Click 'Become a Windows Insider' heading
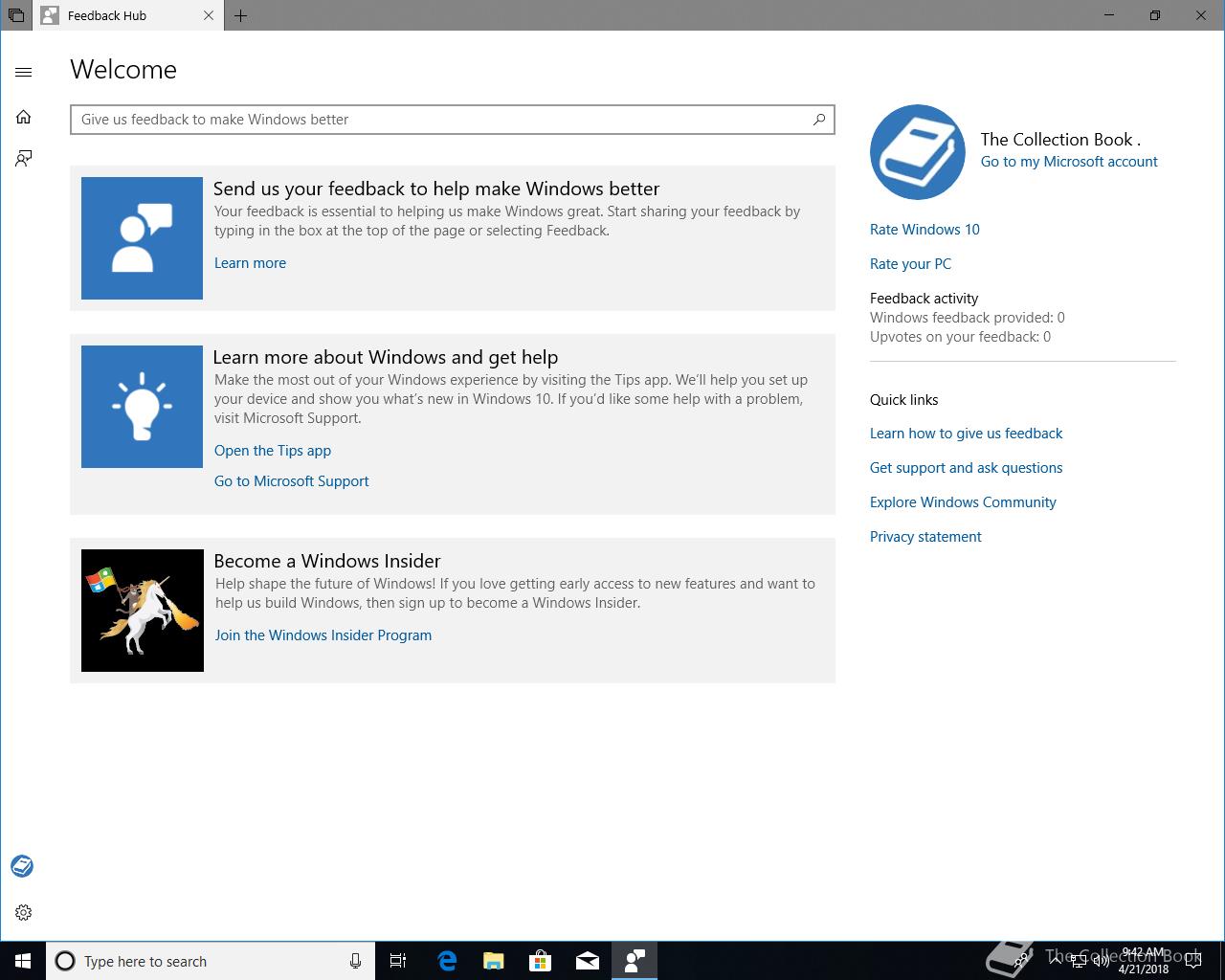 click(327, 561)
